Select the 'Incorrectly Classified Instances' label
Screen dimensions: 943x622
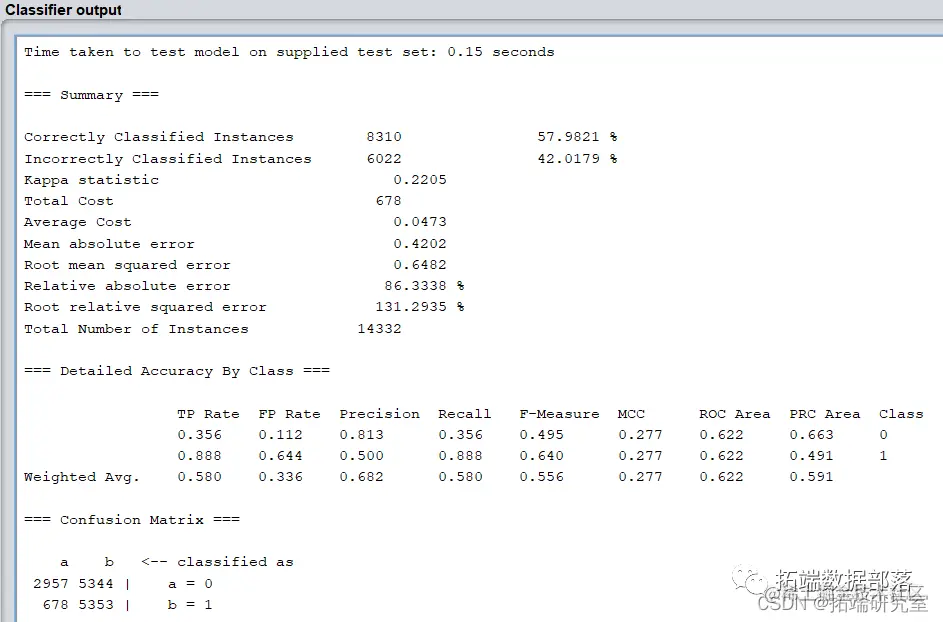pos(168,159)
